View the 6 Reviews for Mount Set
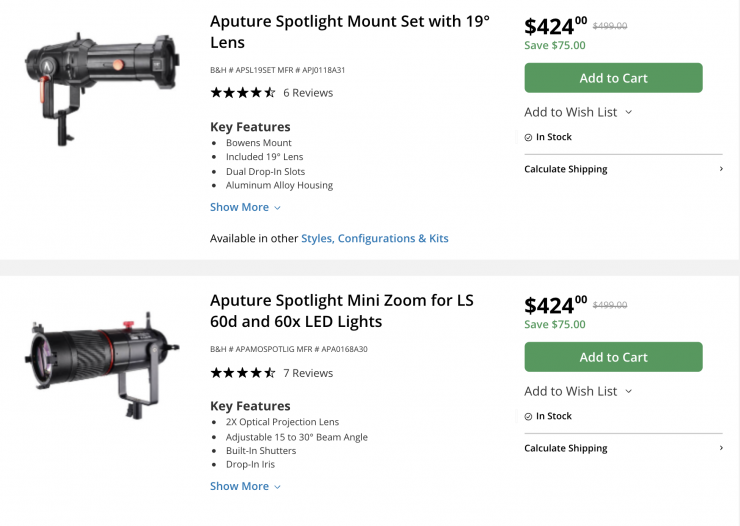The width and height of the screenshot is (740, 526). coord(308,93)
